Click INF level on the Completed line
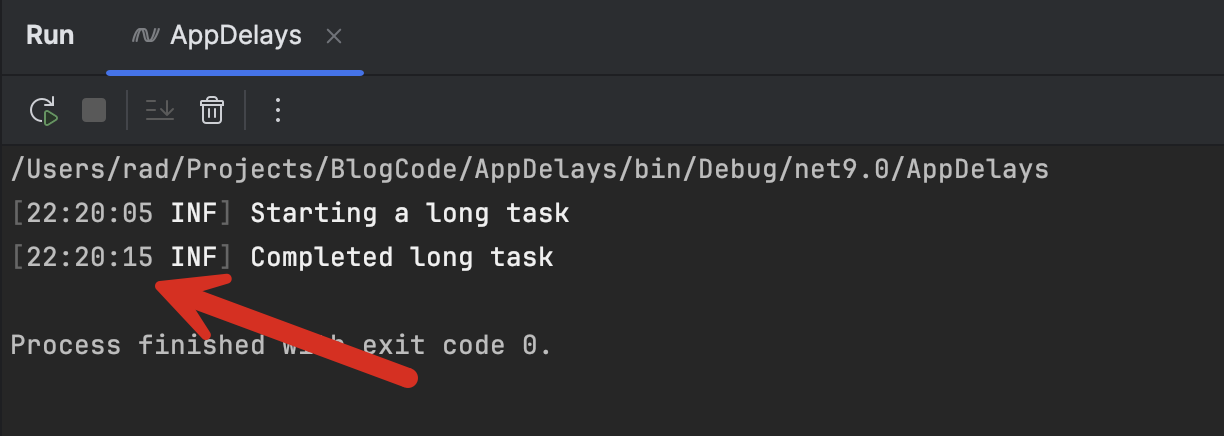 pyautogui.click(x=194, y=257)
